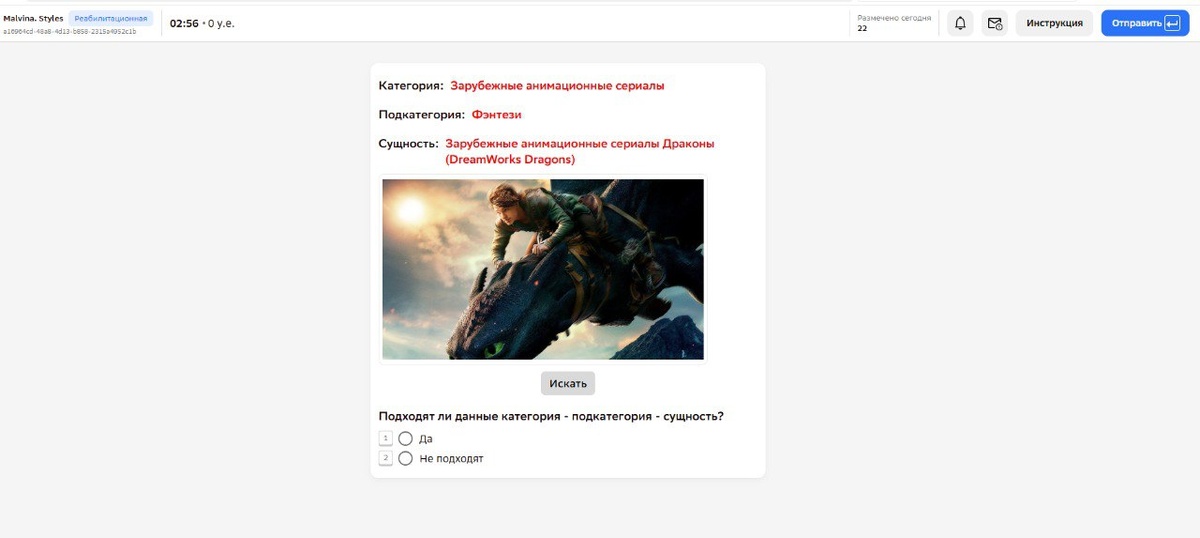Click hotkey hint 1 beside Да

pos(386,438)
